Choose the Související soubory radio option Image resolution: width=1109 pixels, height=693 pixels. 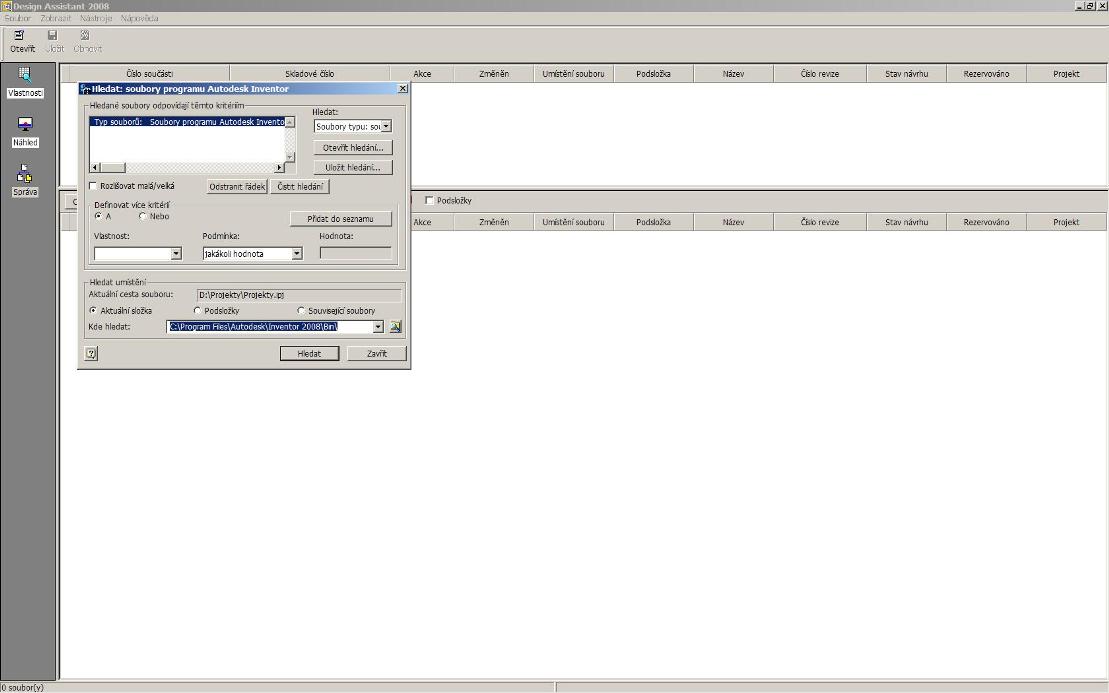(301, 310)
